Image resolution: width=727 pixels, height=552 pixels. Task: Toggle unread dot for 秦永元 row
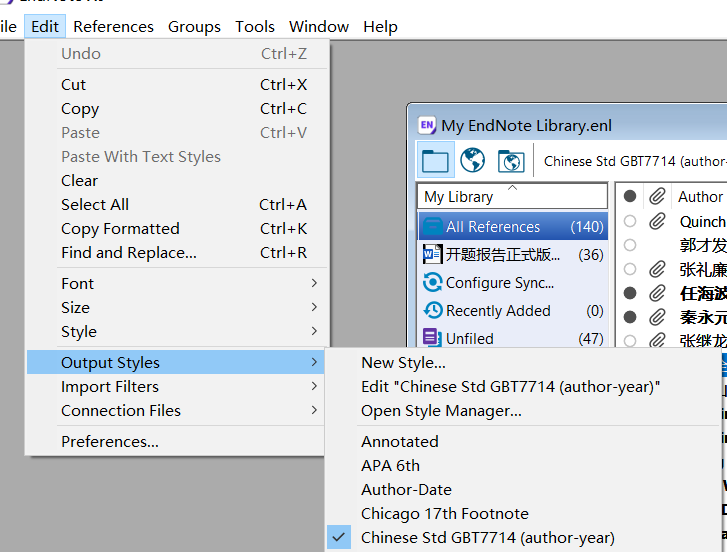coord(630,317)
